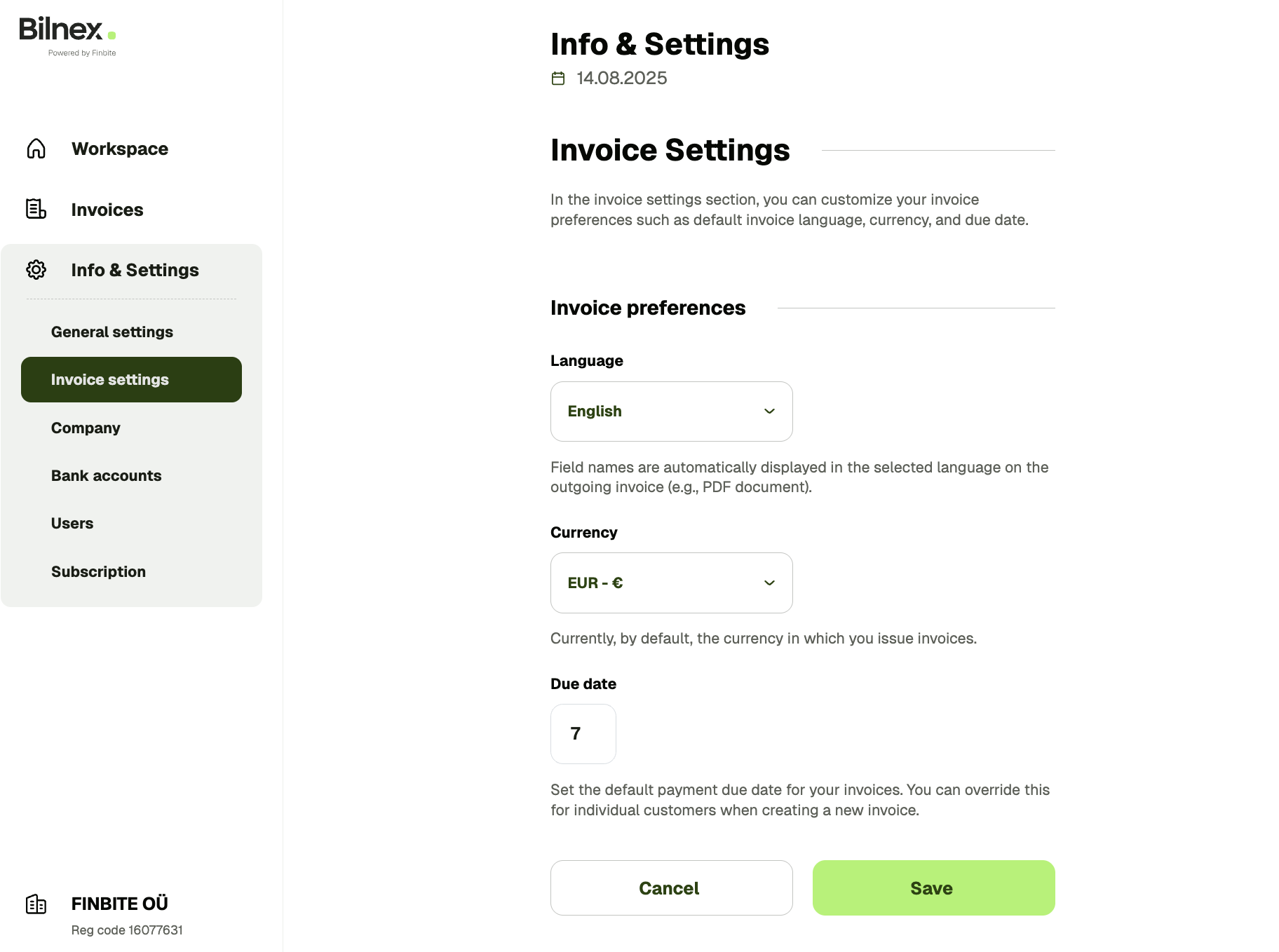Click the chevron arrow in Language field
This screenshot has height=952, width=1279.
coord(769,412)
